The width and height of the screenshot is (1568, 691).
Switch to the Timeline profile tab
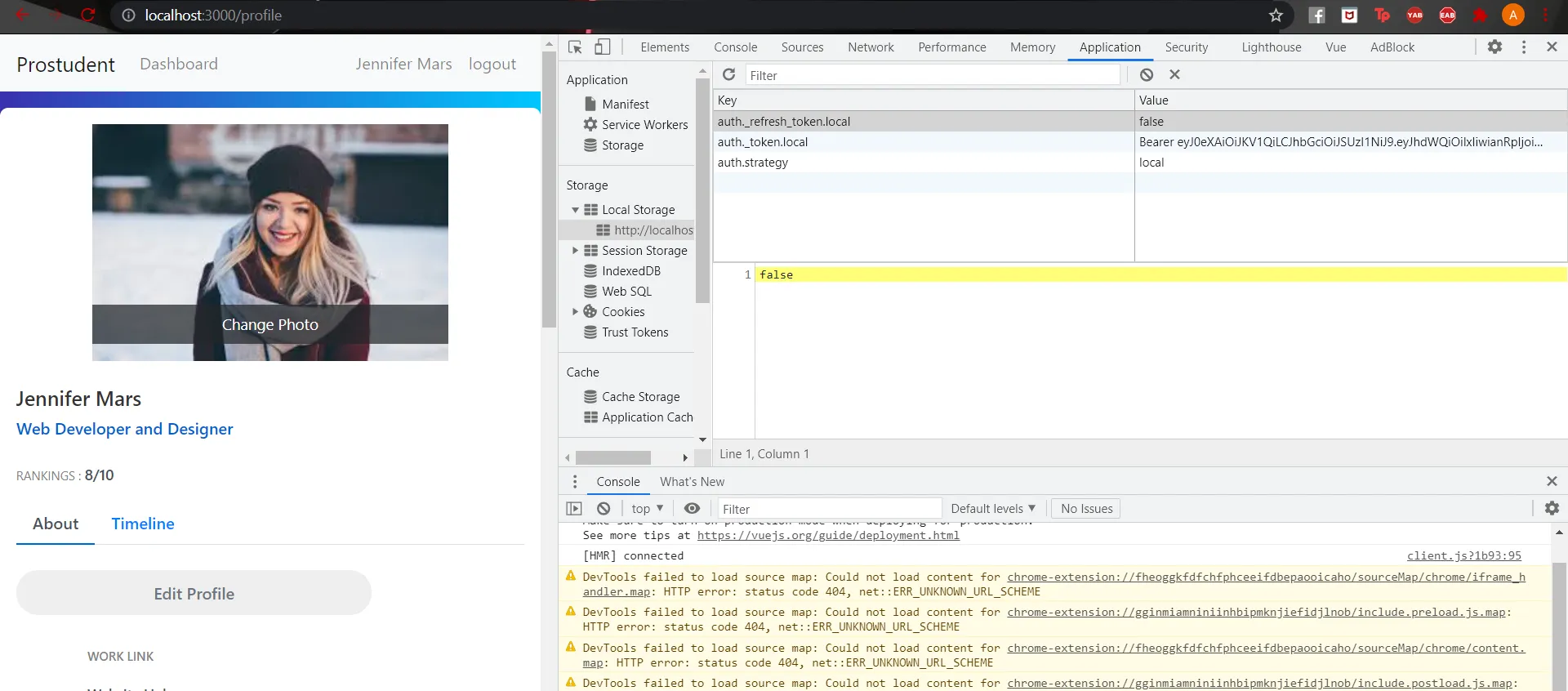point(143,524)
